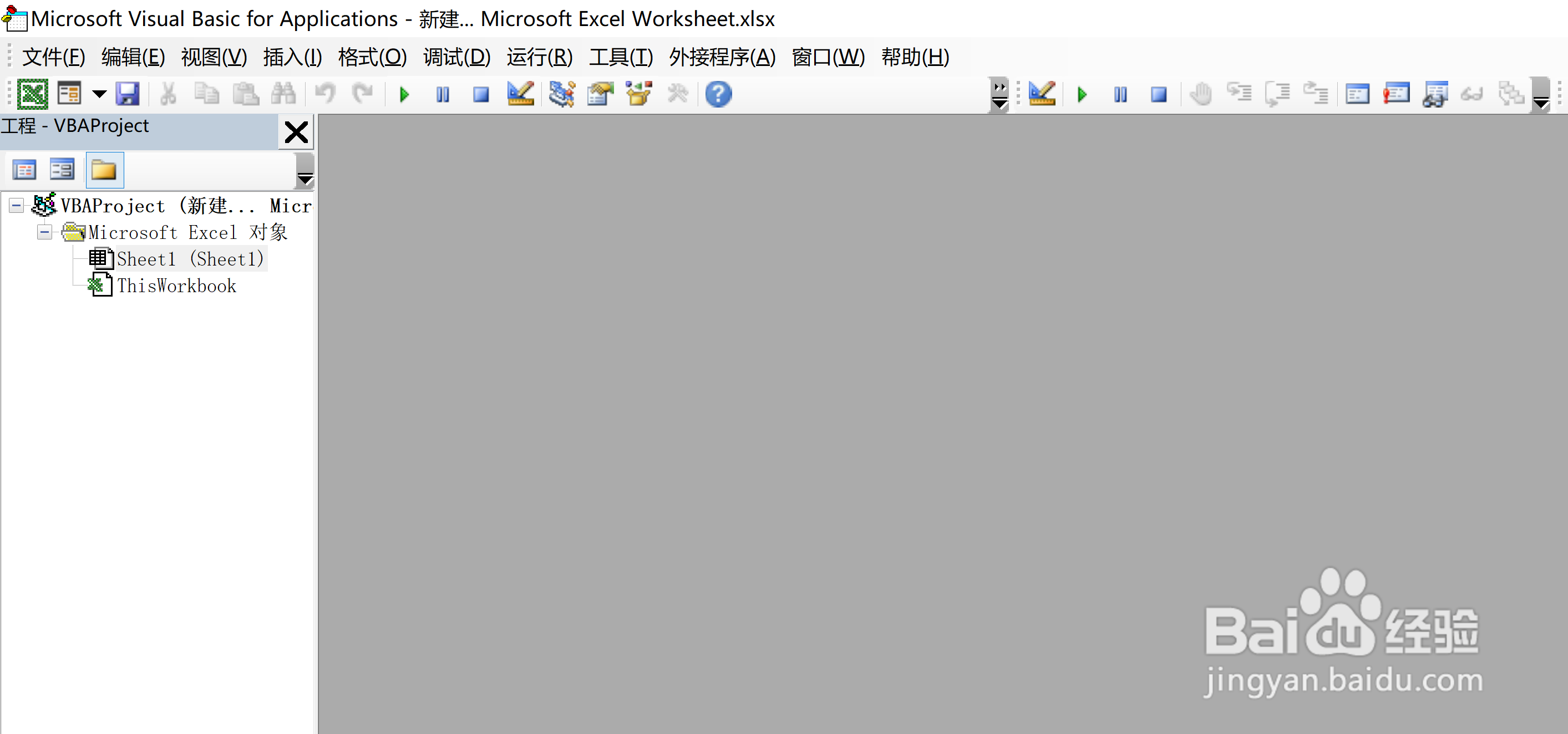Click the Find binoculars icon
Viewport: 1568px width, 734px height.
[x=283, y=94]
